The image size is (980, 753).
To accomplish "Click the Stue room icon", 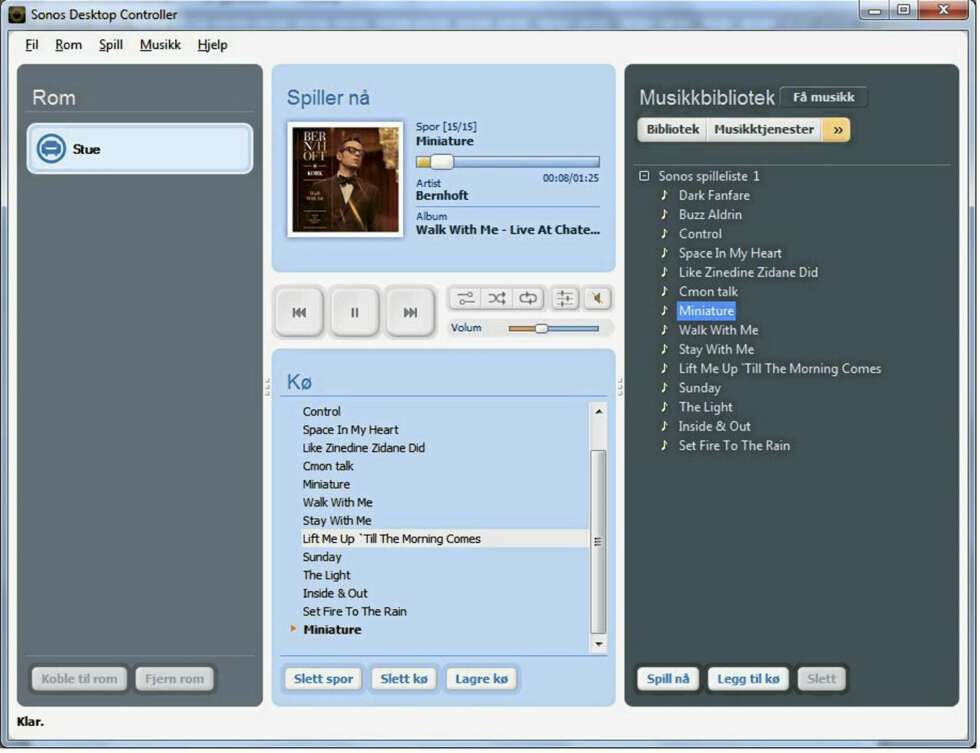I will [x=51, y=149].
